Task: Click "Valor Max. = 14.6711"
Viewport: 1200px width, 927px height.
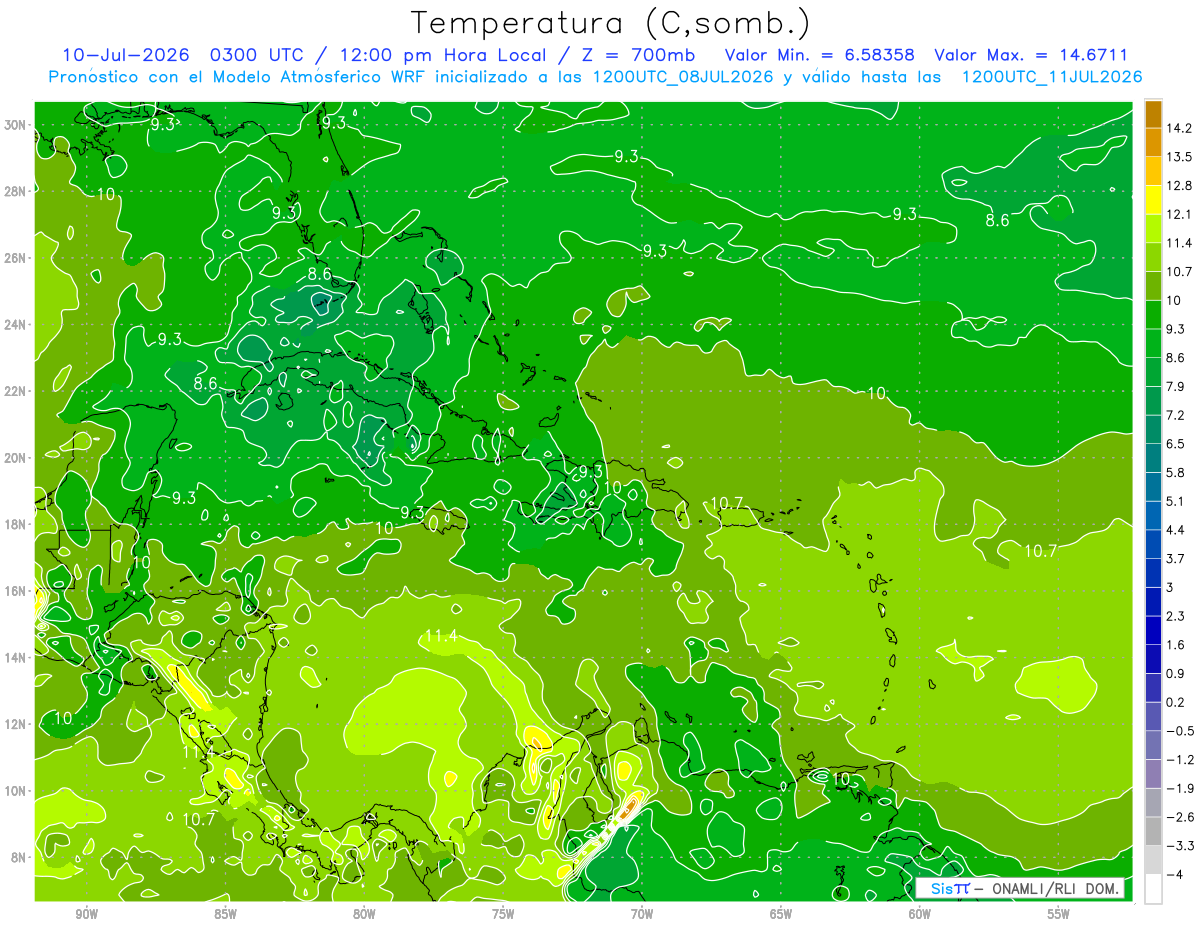Action: (x=1031, y=55)
